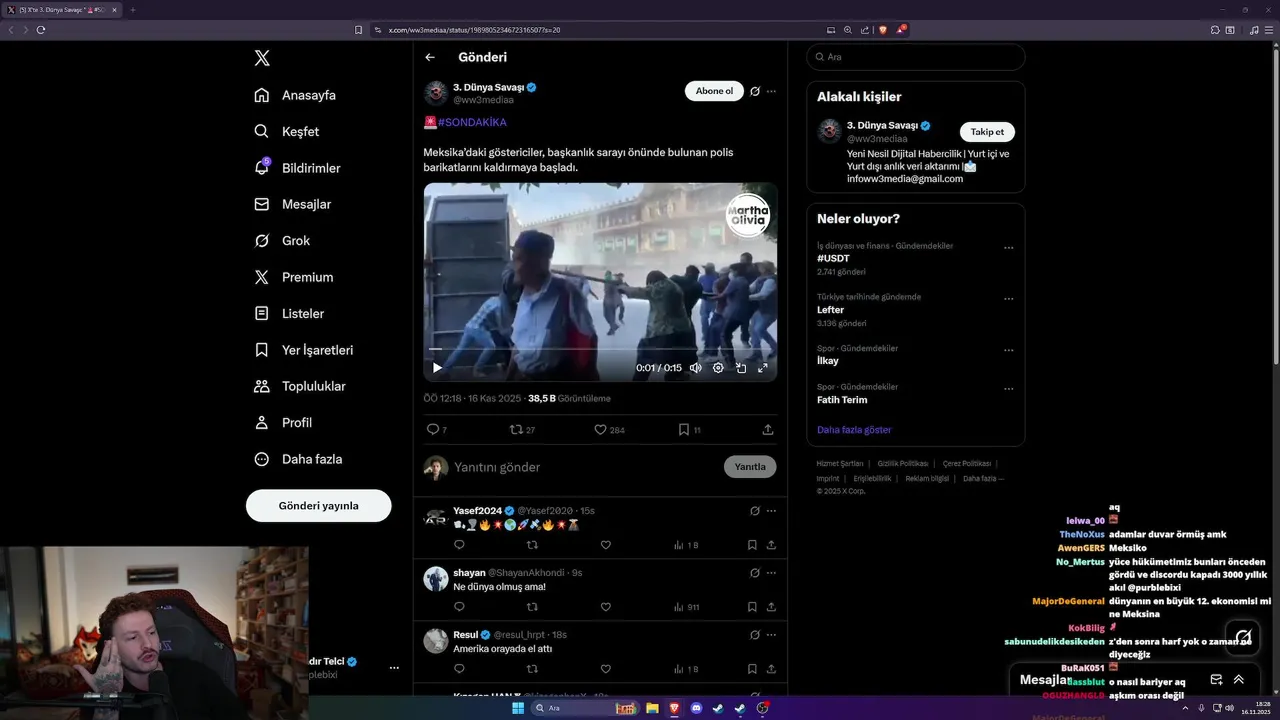Click the X logo in the sidebar
1280x720 pixels.
point(262,58)
